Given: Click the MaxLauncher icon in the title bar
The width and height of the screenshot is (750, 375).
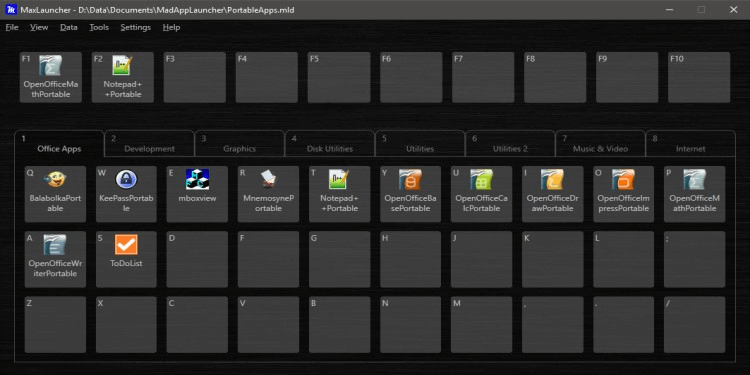Looking at the screenshot, I should tap(11, 10).
